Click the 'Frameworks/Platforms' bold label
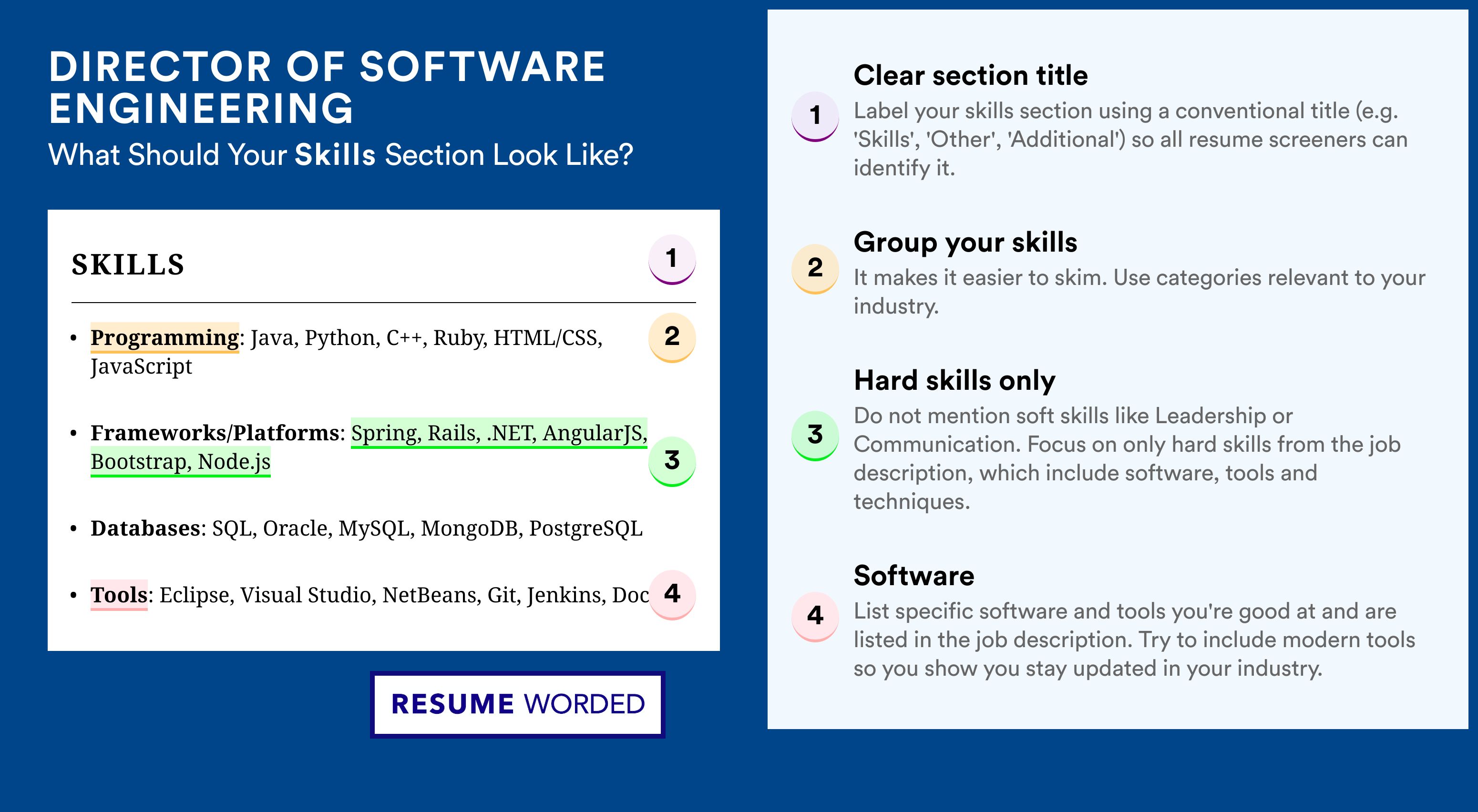Screen dimensions: 1478x812 (x=215, y=433)
